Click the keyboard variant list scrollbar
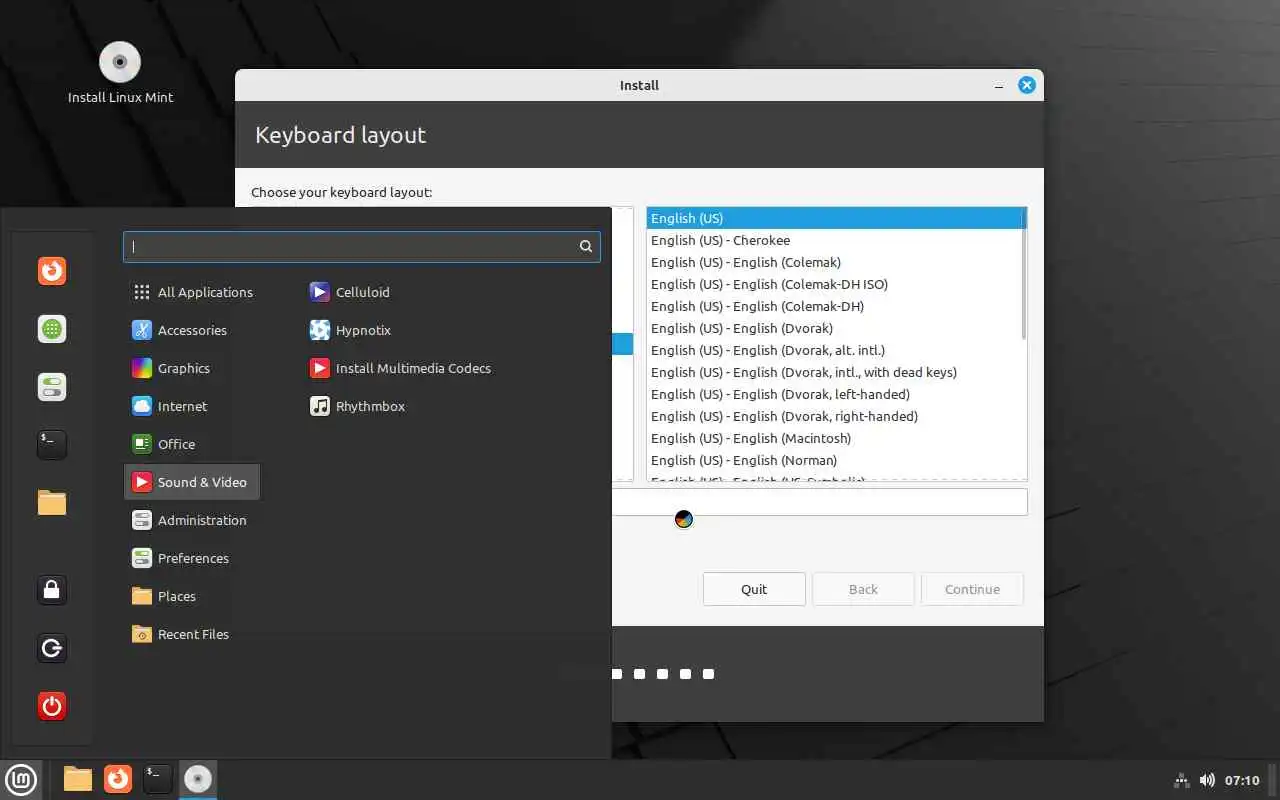This screenshot has width=1280, height=800. click(x=1023, y=273)
